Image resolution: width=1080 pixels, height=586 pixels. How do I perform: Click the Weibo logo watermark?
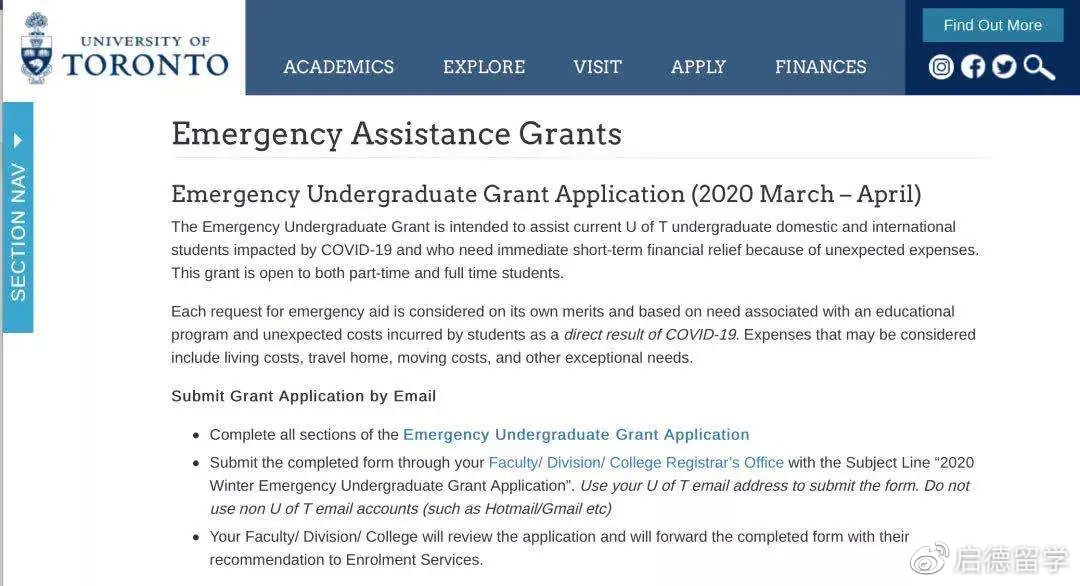point(928,559)
